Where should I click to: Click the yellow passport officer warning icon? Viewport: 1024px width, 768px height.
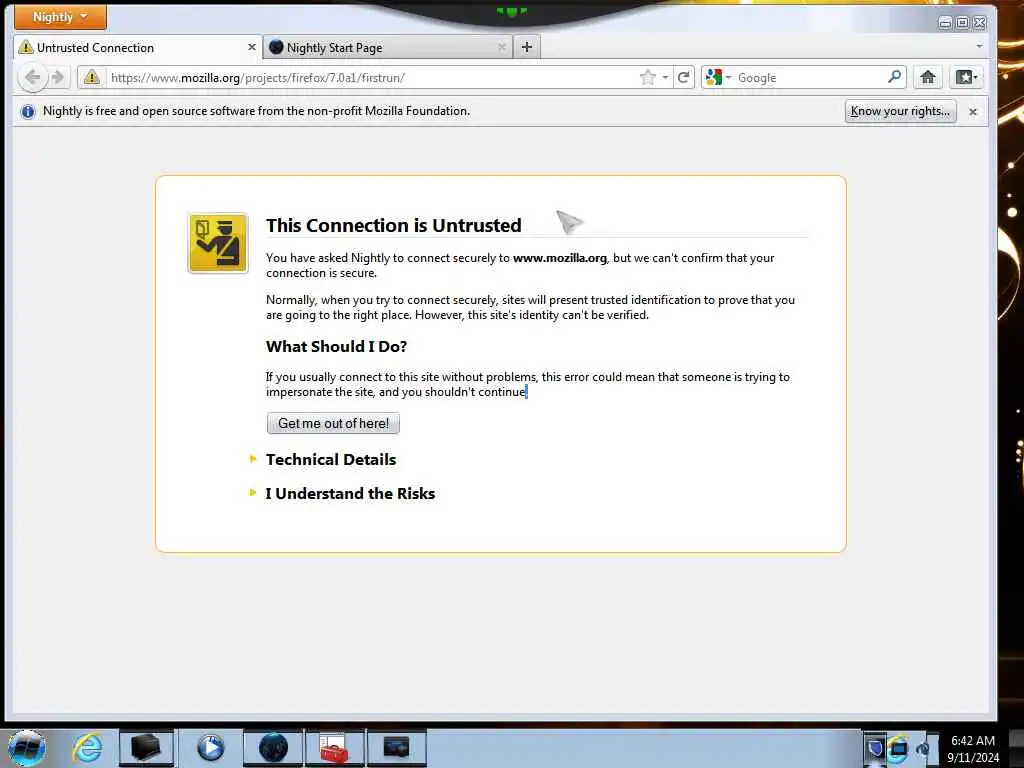tap(218, 243)
